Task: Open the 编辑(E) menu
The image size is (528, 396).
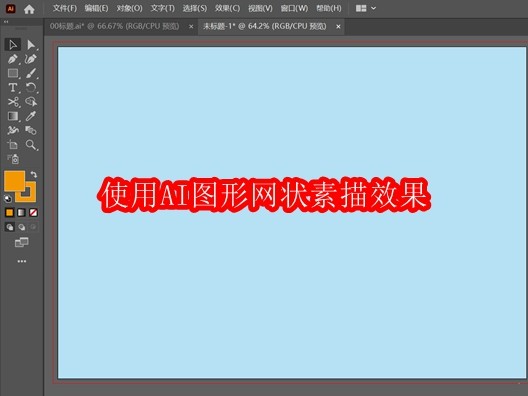Action: point(96,8)
